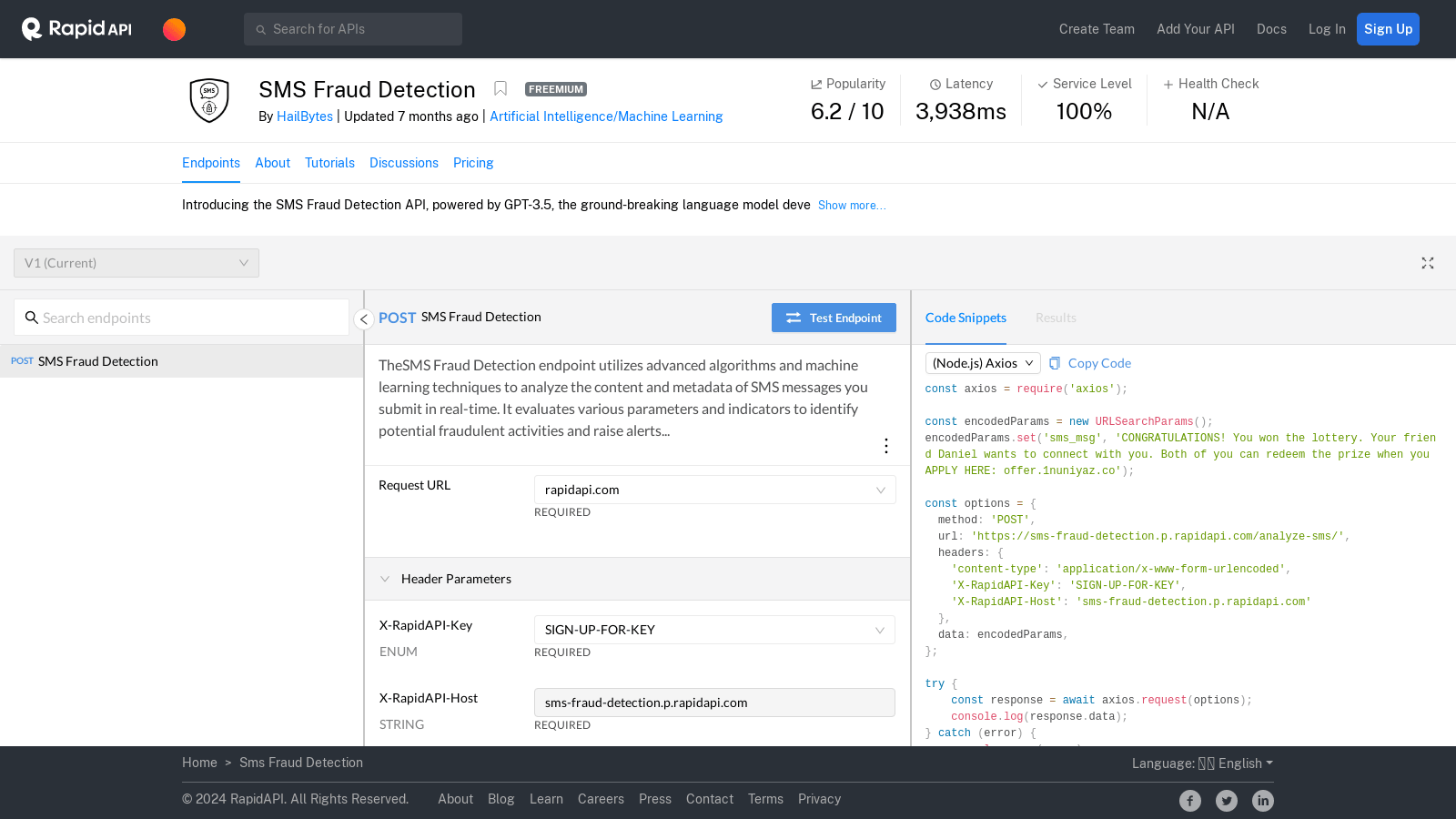Click the Home breadcrumb link
The image size is (1456, 819).
[x=199, y=763]
